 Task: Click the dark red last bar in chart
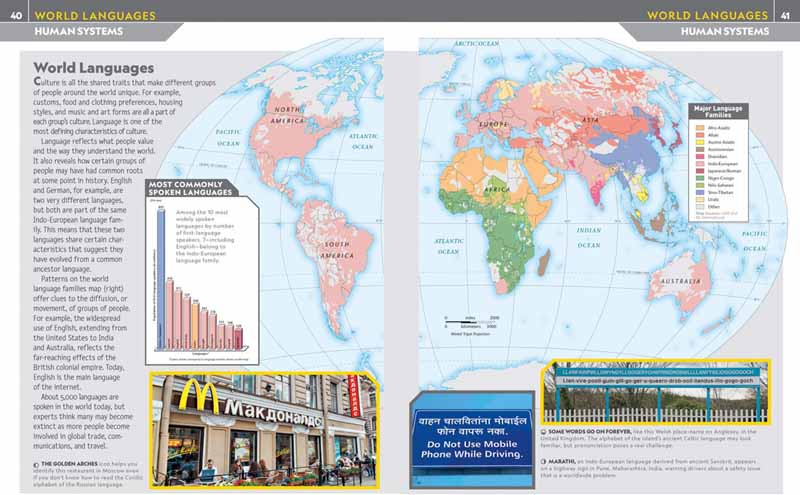[x=238, y=338]
